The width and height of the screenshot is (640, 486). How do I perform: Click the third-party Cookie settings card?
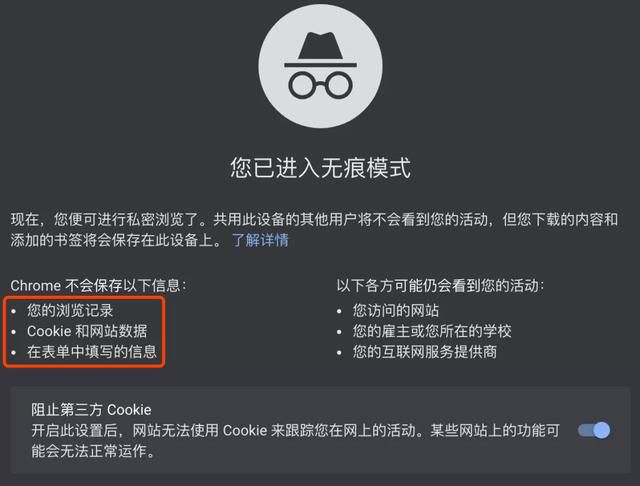[320, 430]
